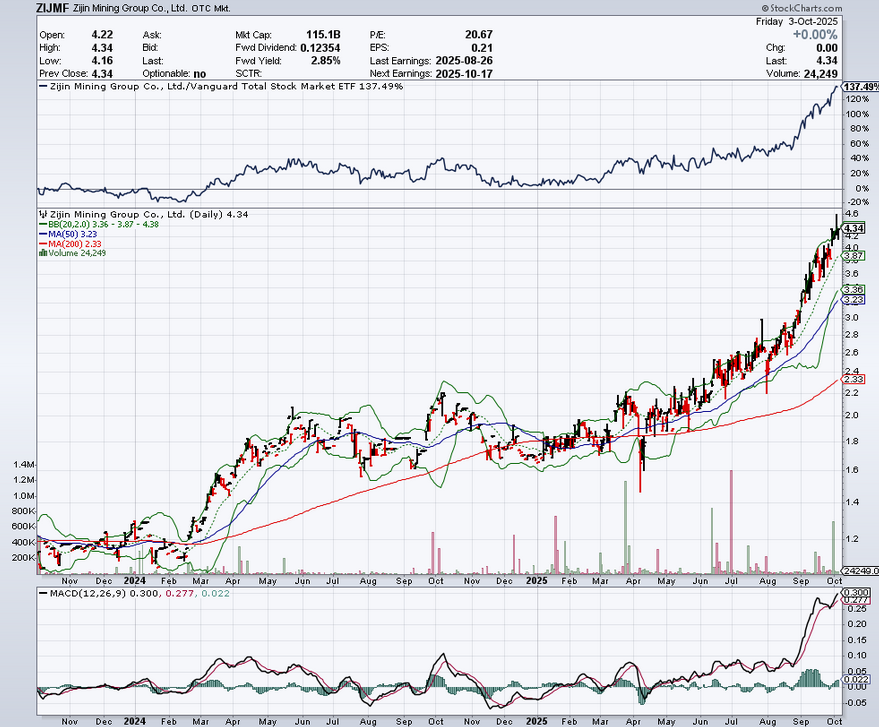Click the green Bollinger Bands legend marker

pos(41,225)
